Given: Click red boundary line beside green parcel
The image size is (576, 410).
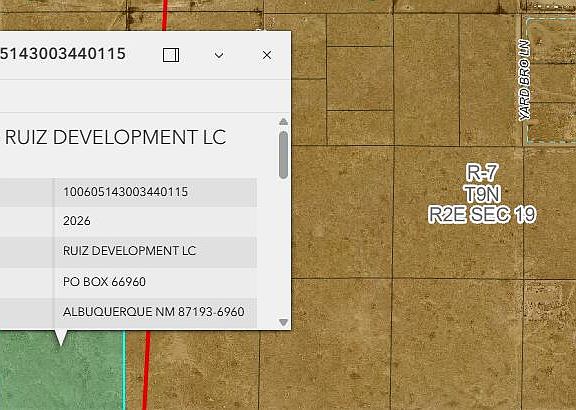Looking at the screenshot, I should (146, 369).
